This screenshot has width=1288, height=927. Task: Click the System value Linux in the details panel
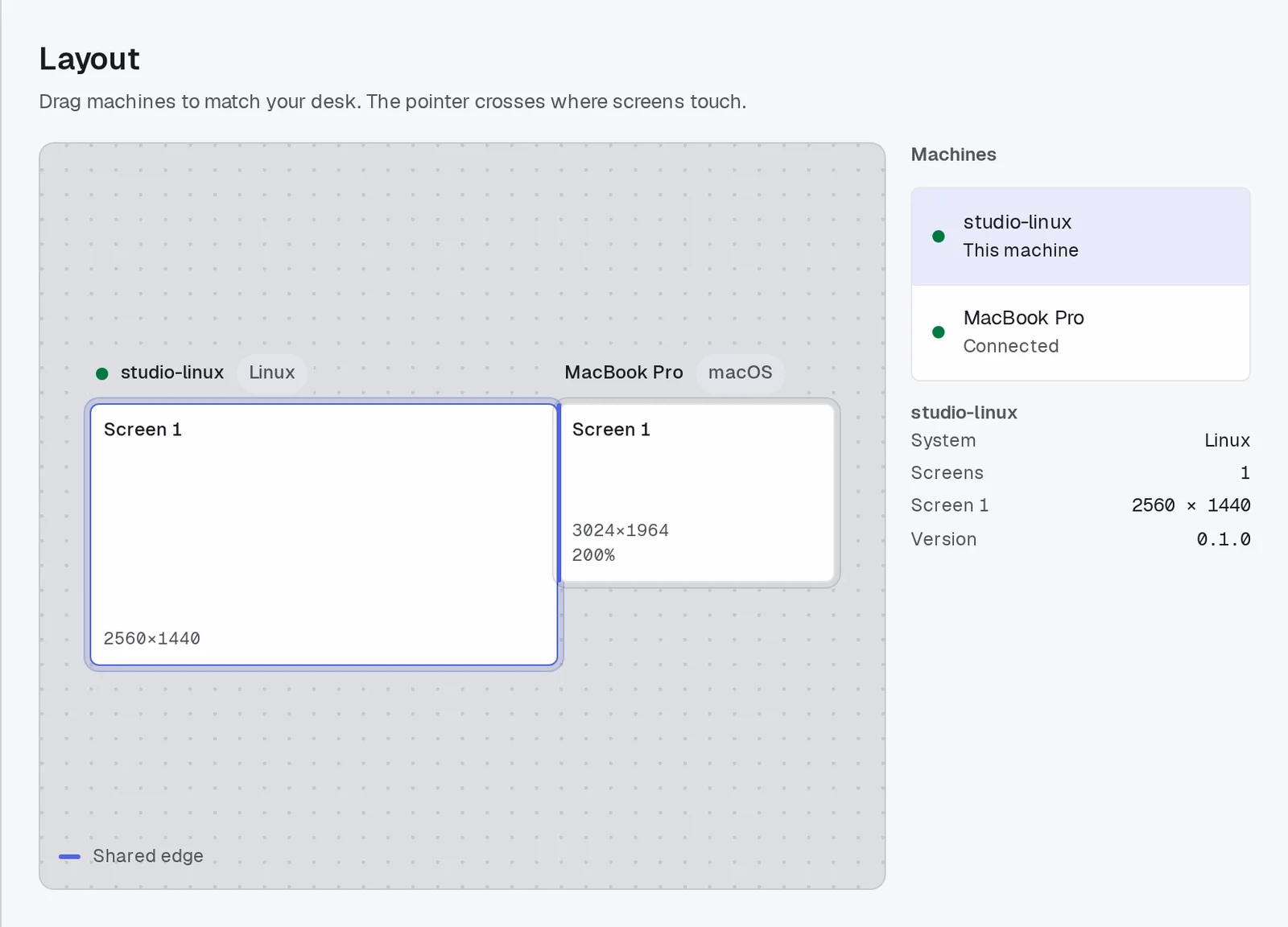[1228, 440]
